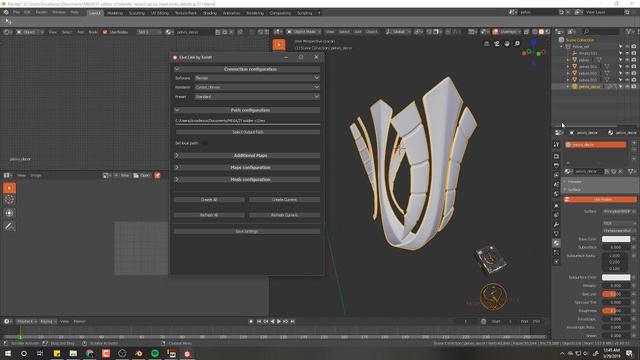The width and height of the screenshot is (640, 360).
Task: Click Roughness slider in material properties
Action: click(x=616, y=311)
